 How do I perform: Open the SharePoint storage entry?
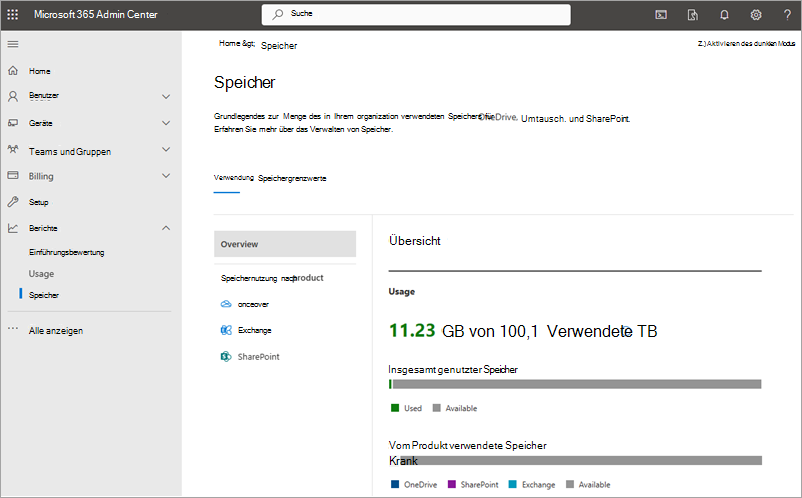point(258,357)
